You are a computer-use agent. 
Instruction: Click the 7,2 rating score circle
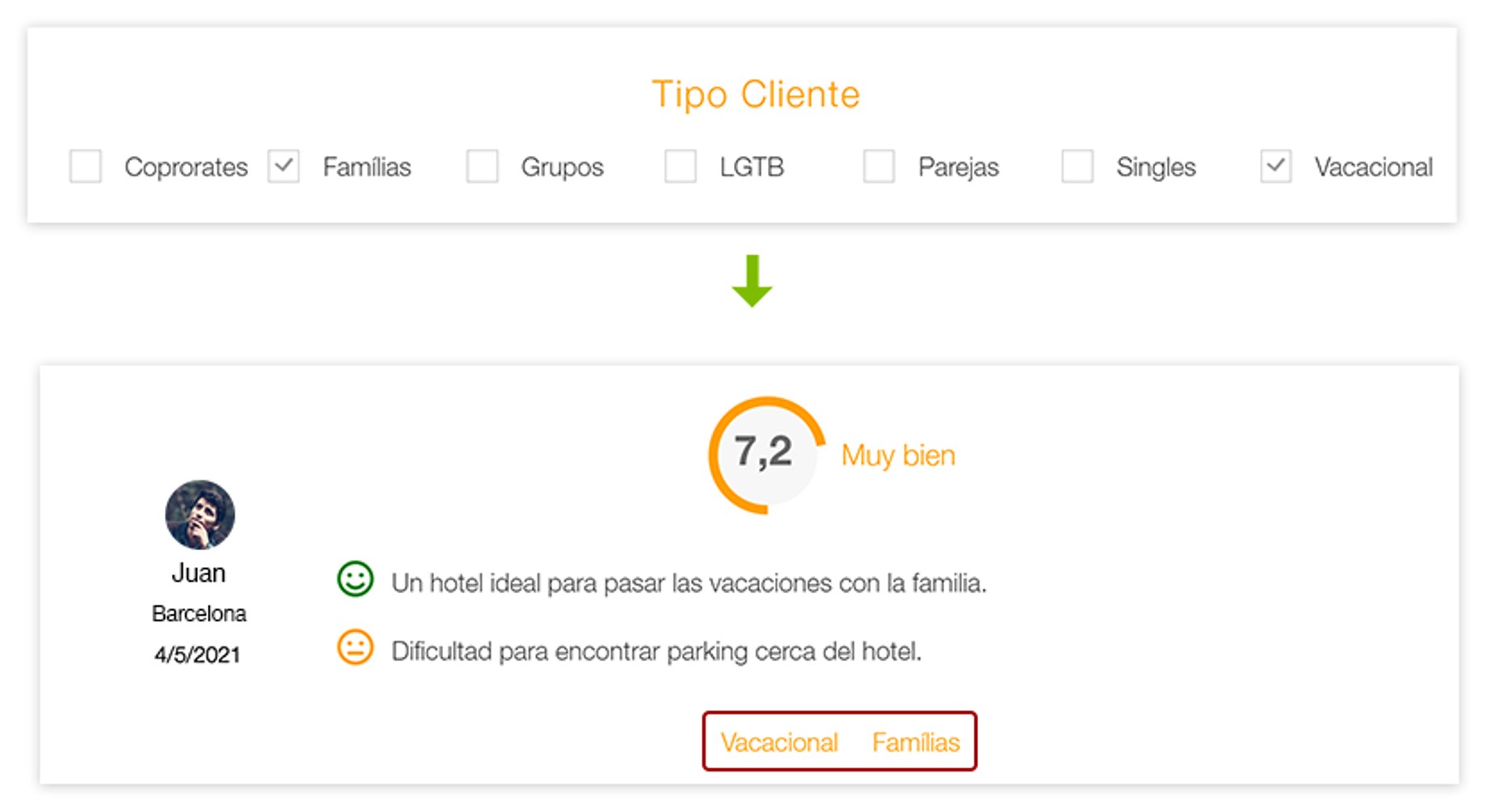click(765, 454)
